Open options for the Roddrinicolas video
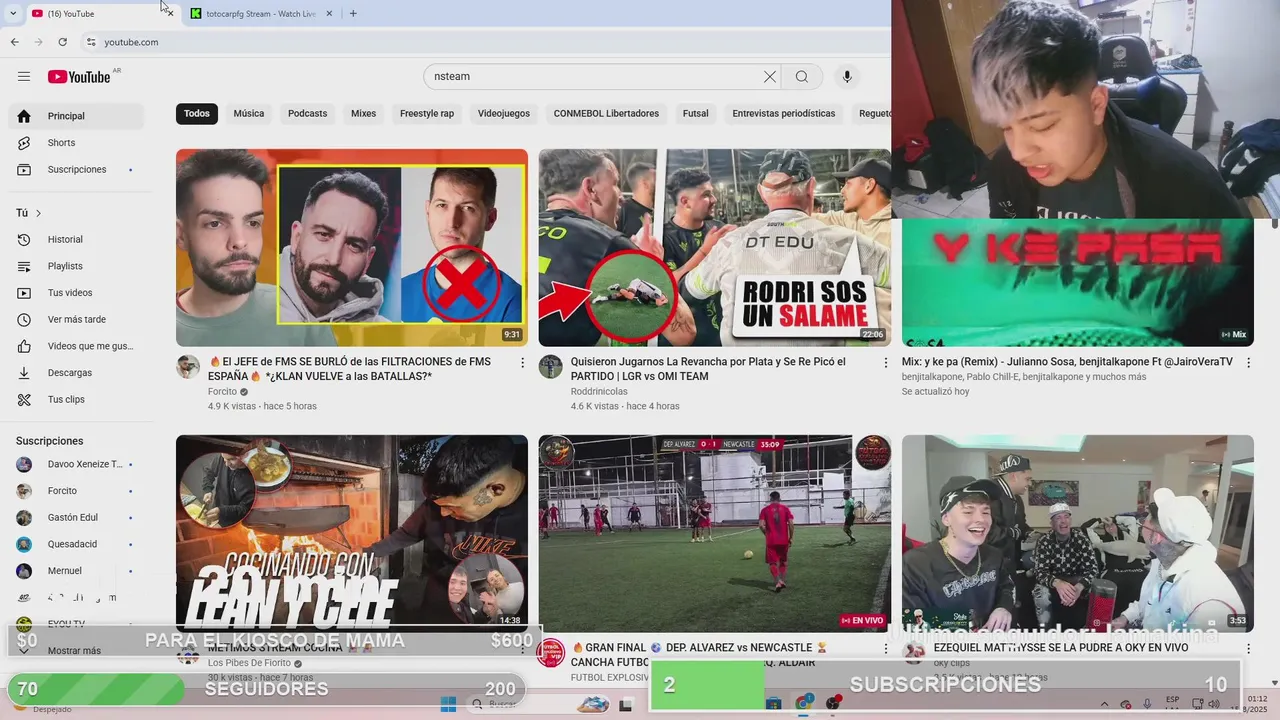This screenshot has width=1280, height=720. click(885, 363)
